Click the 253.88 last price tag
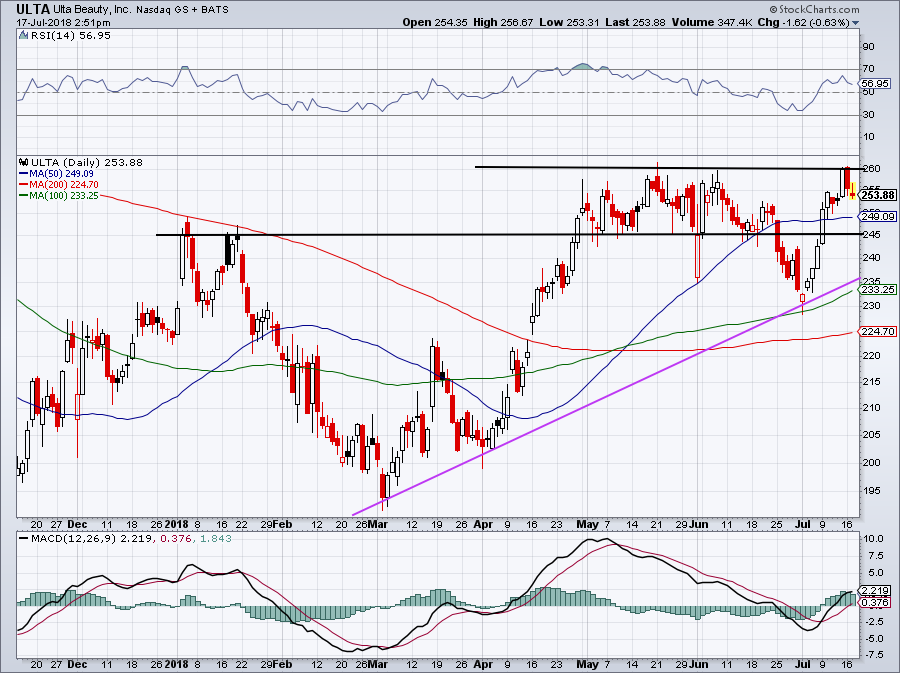This screenshot has width=900, height=673. point(878,196)
